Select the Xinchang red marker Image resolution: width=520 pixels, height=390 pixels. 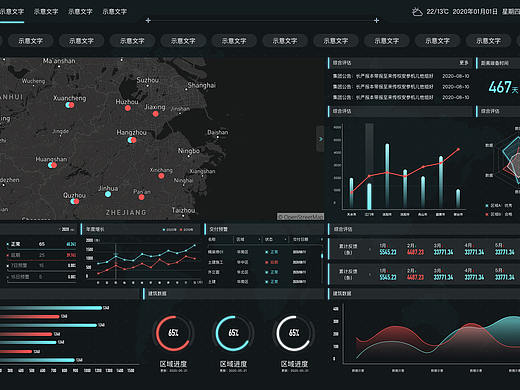coord(161,176)
